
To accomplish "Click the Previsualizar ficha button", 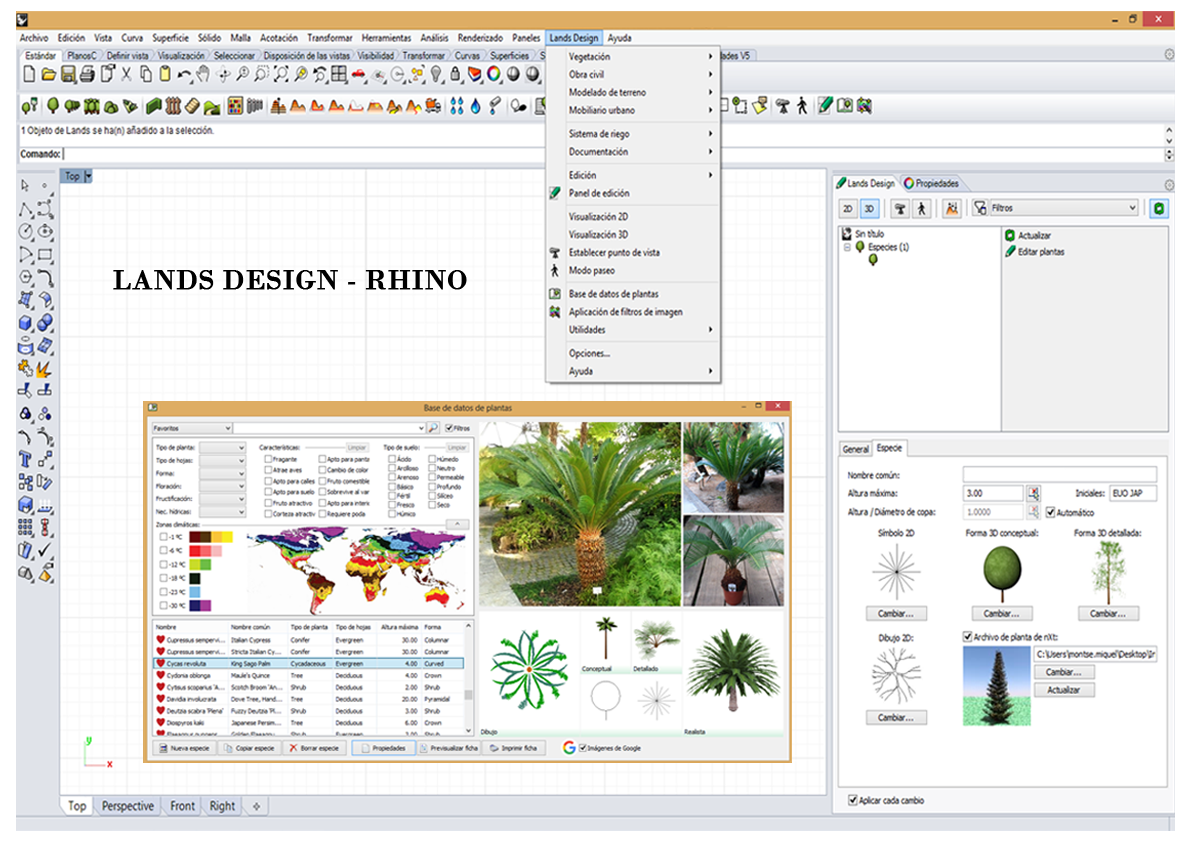I will (x=448, y=748).
